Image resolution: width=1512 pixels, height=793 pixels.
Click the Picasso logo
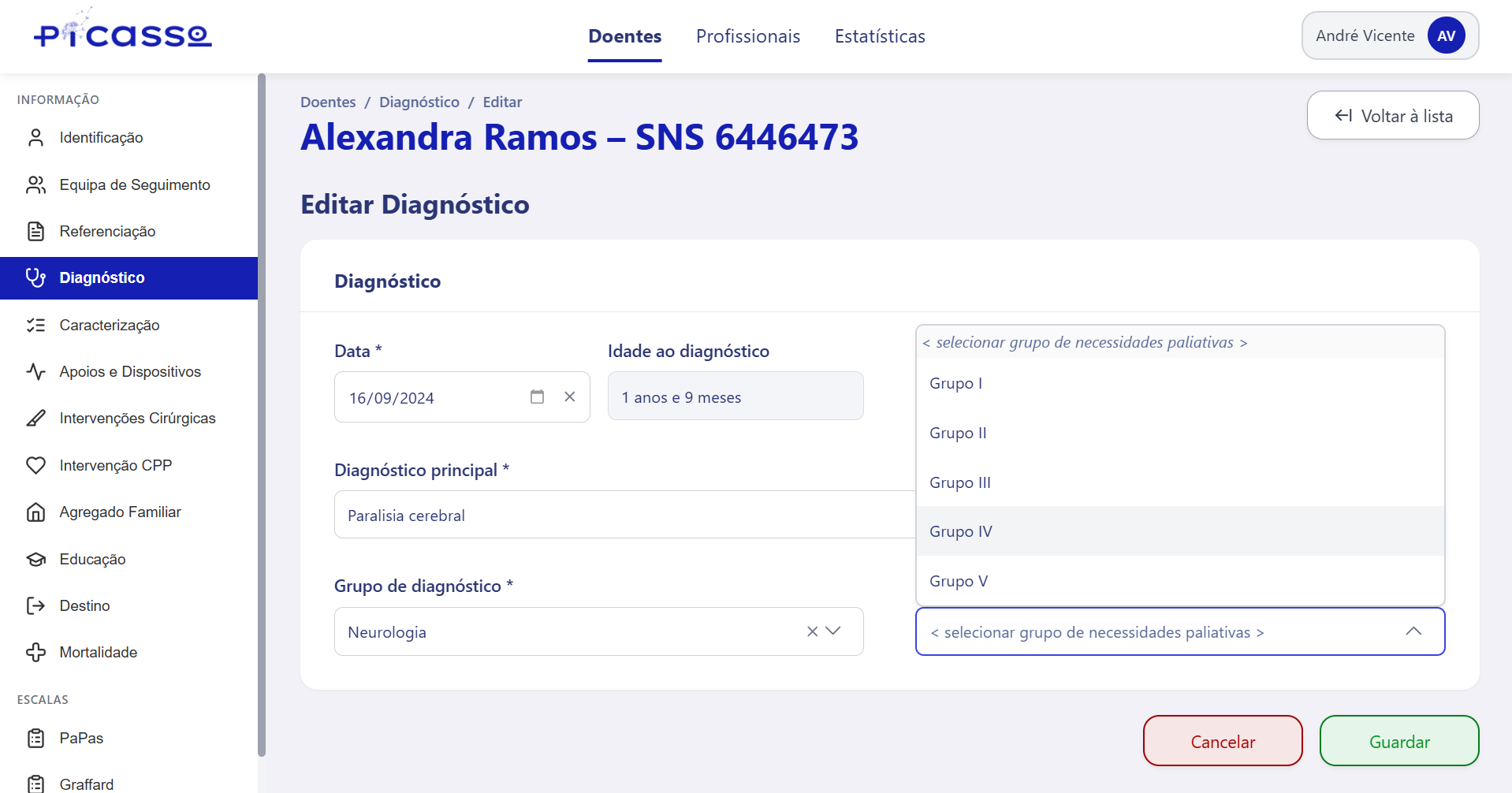click(122, 33)
